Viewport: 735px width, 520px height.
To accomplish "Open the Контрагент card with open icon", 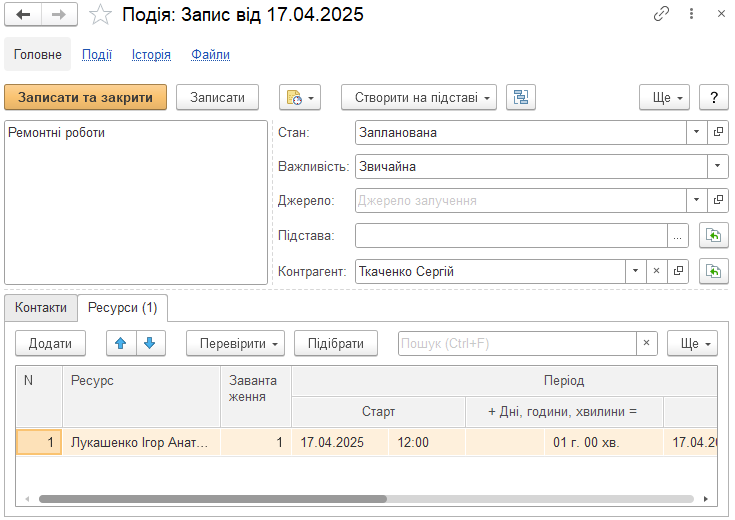I will [x=678, y=271].
